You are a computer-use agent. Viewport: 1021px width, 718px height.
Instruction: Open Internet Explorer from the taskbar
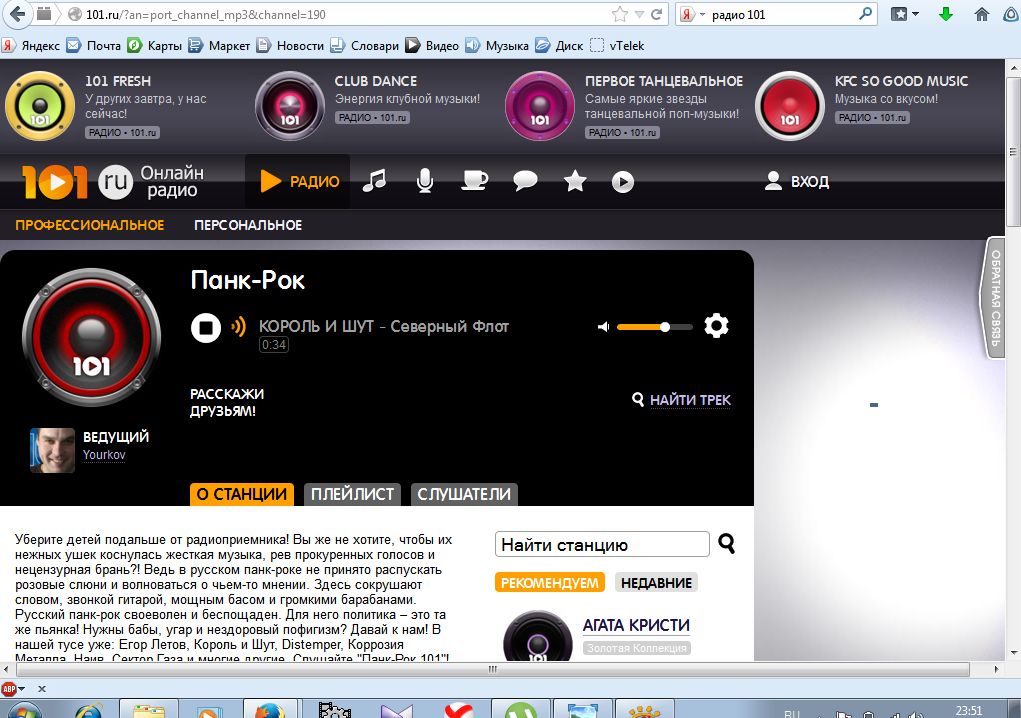(x=89, y=710)
